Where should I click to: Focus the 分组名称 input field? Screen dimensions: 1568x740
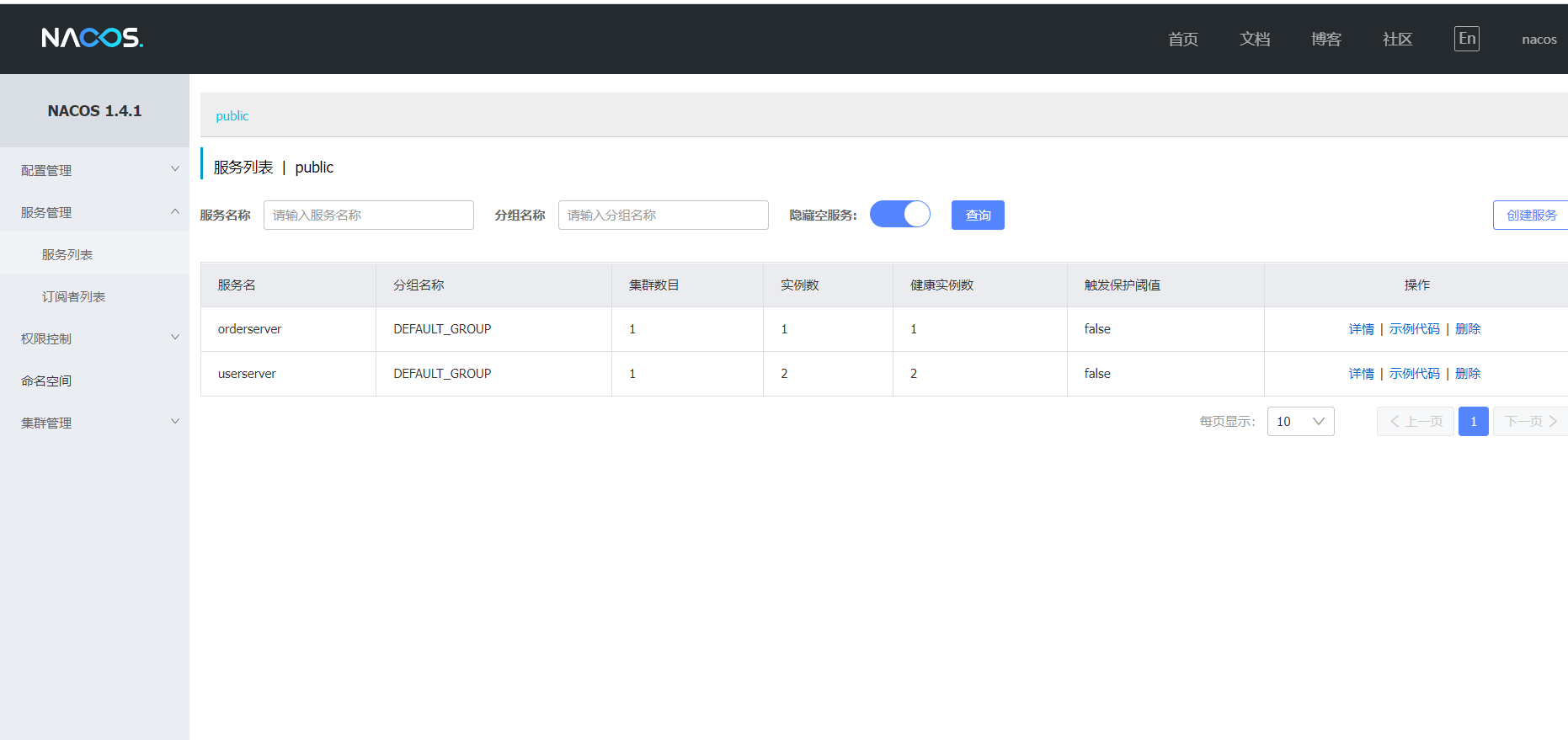click(664, 215)
